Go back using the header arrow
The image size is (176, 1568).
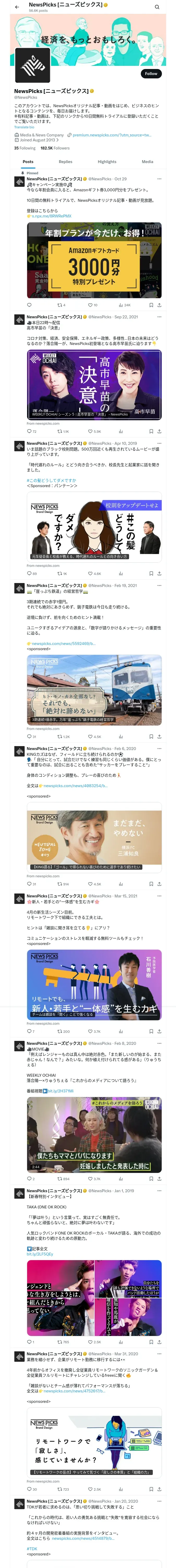point(17,7)
